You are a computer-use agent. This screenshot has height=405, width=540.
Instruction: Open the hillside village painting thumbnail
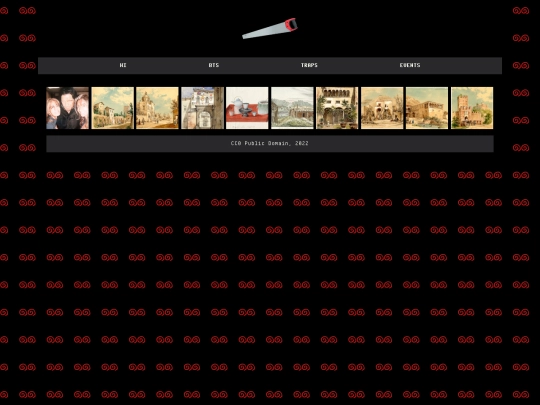(113, 108)
